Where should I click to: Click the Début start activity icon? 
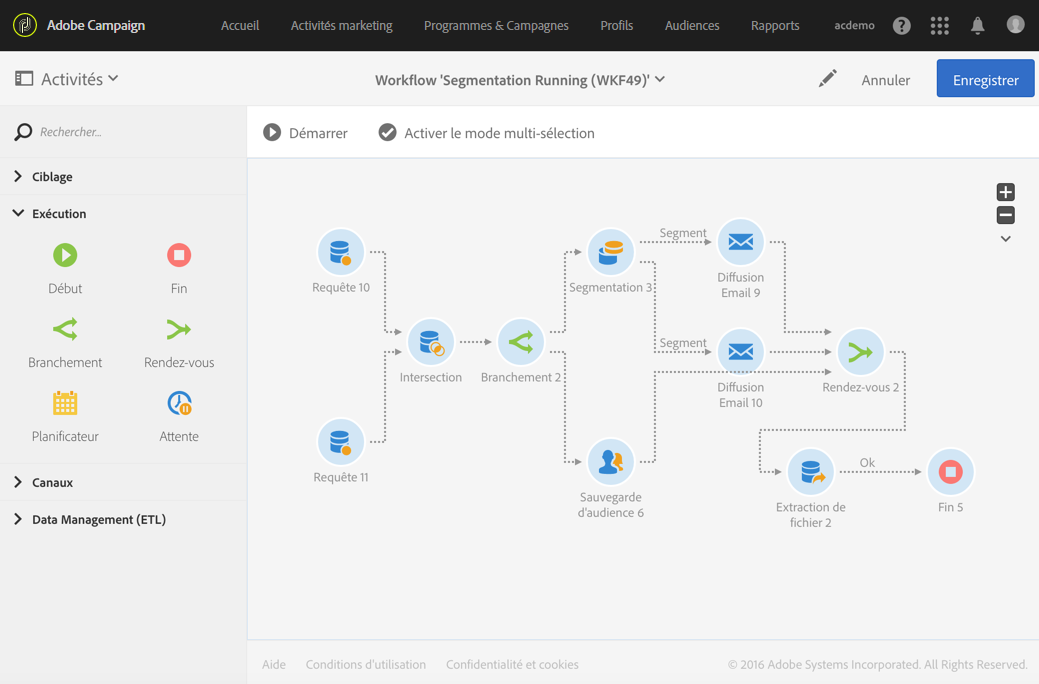65,256
